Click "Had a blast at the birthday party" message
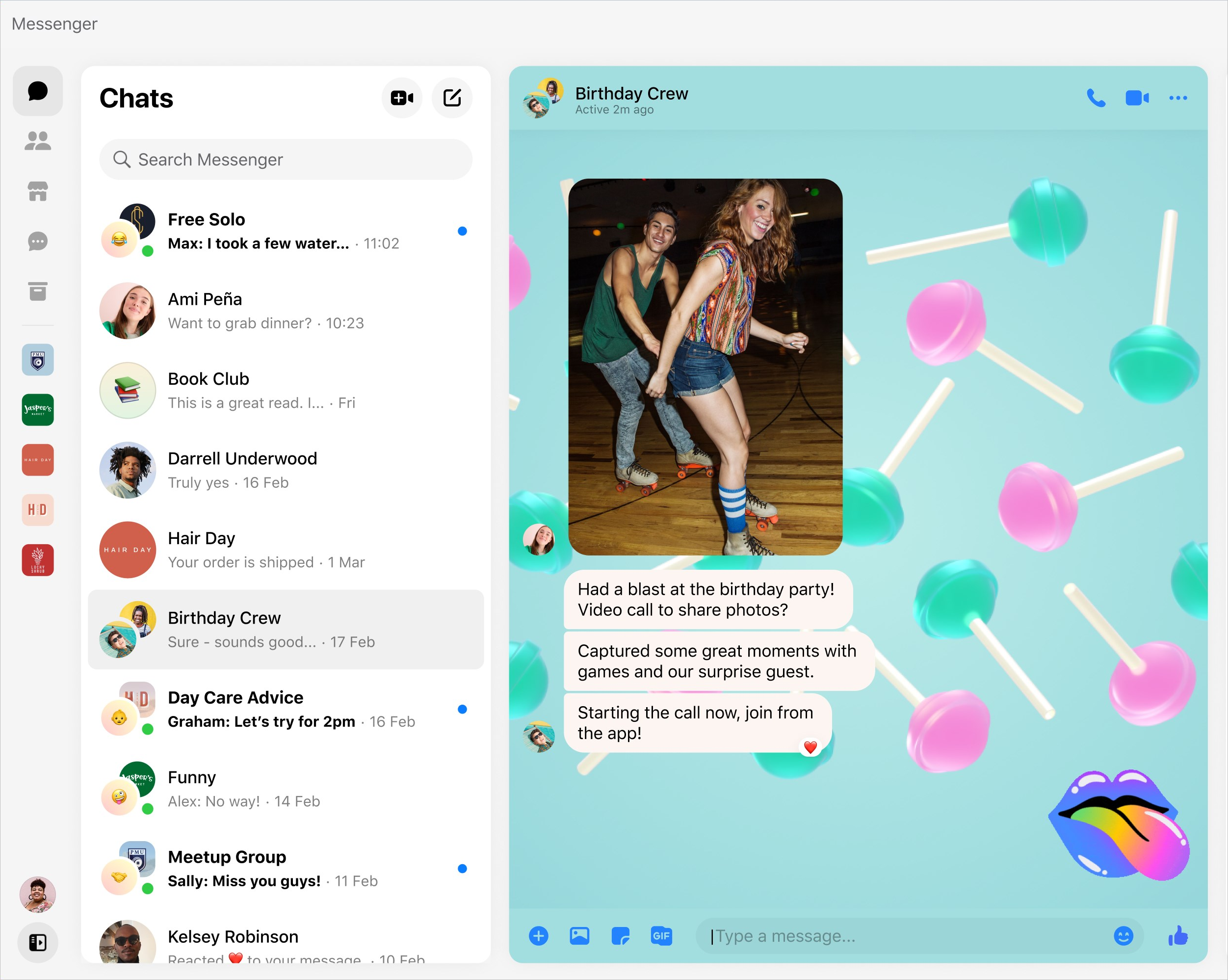The width and height of the screenshot is (1228, 980). [x=708, y=599]
